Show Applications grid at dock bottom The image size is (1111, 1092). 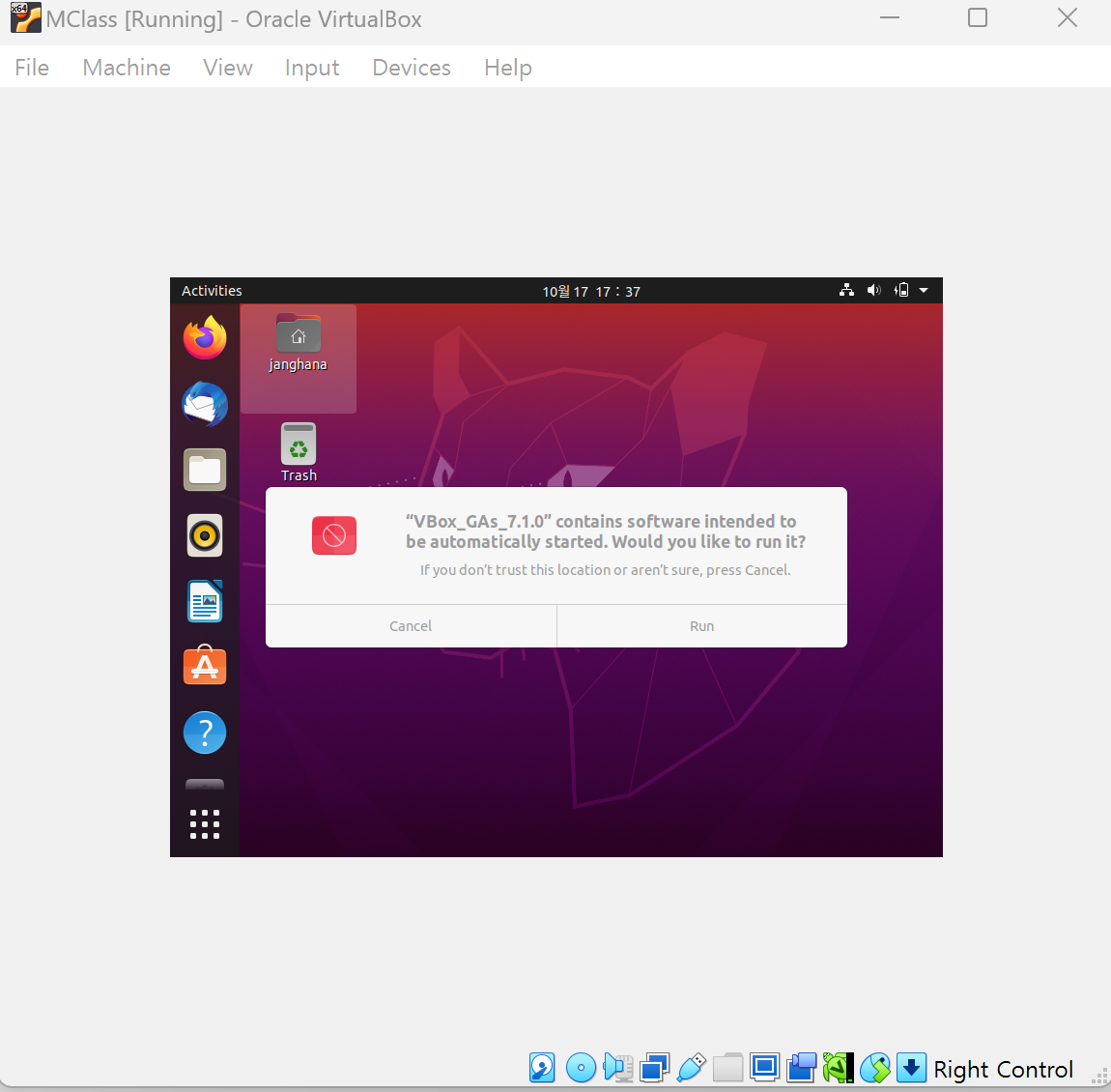(x=205, y=824)
